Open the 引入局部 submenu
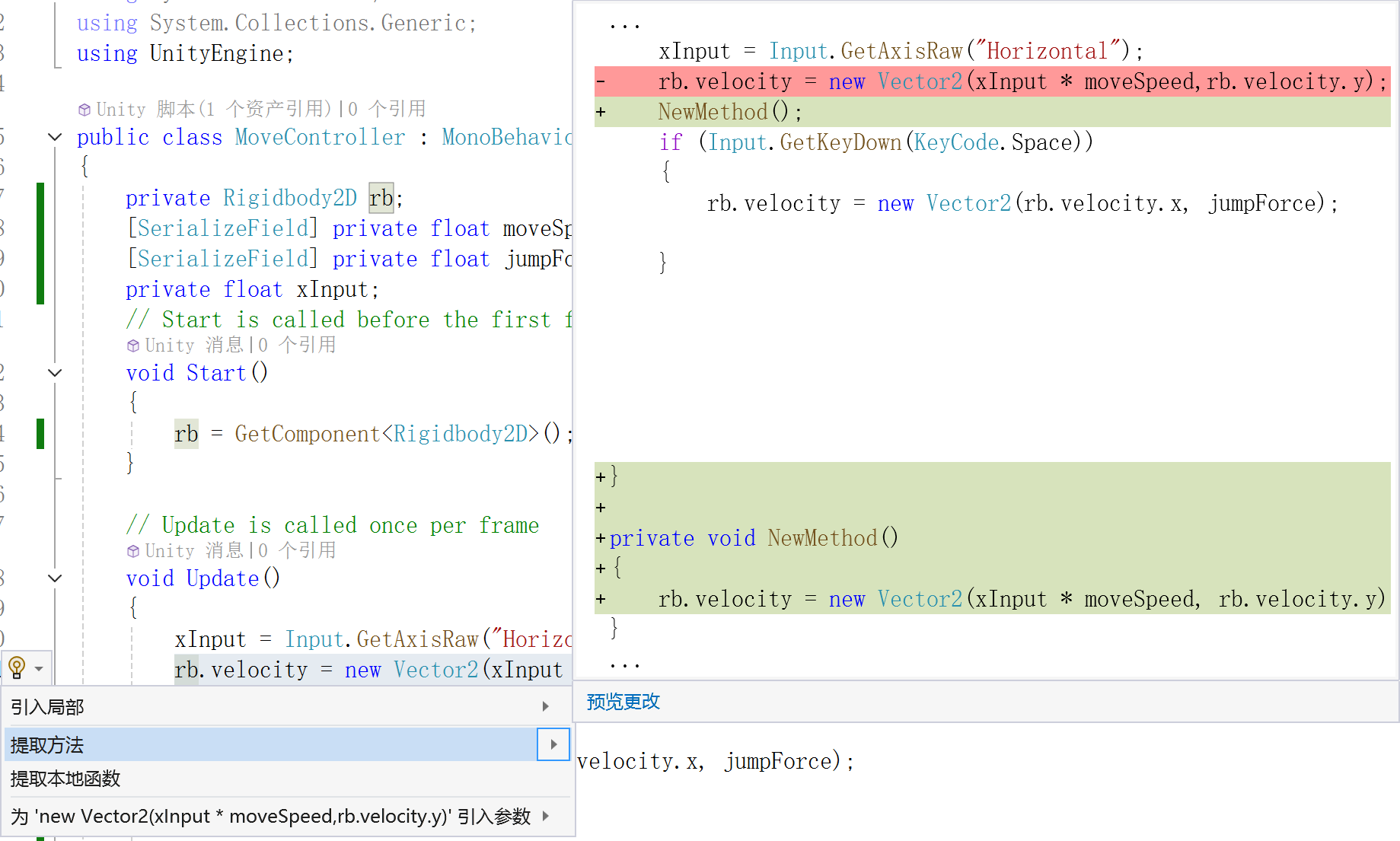This screenshot has width=1400, height=841. point(287,707)
